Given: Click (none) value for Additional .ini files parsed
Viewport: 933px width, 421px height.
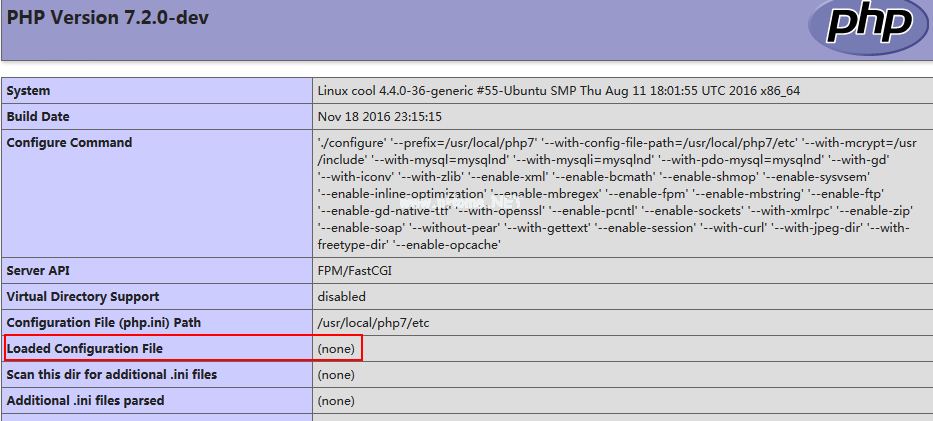Looking at the screenshot, I should [x=336, y=401].
